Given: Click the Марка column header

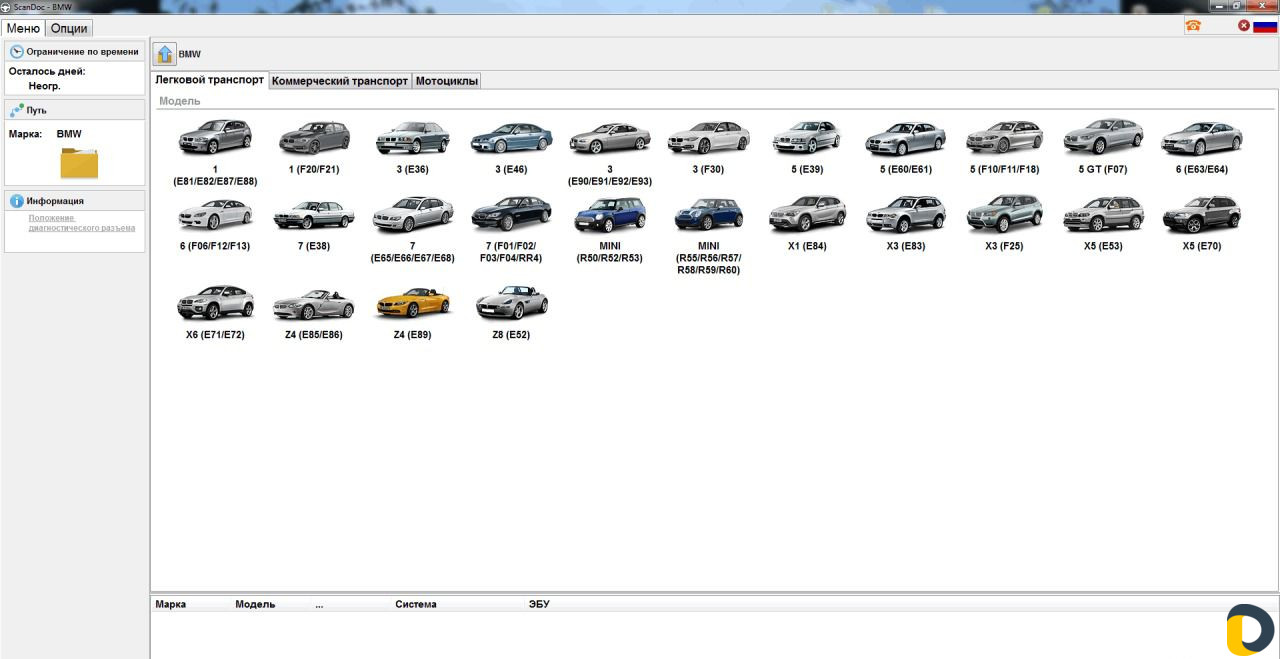Looking at the screenshot, I should [171, 604].
